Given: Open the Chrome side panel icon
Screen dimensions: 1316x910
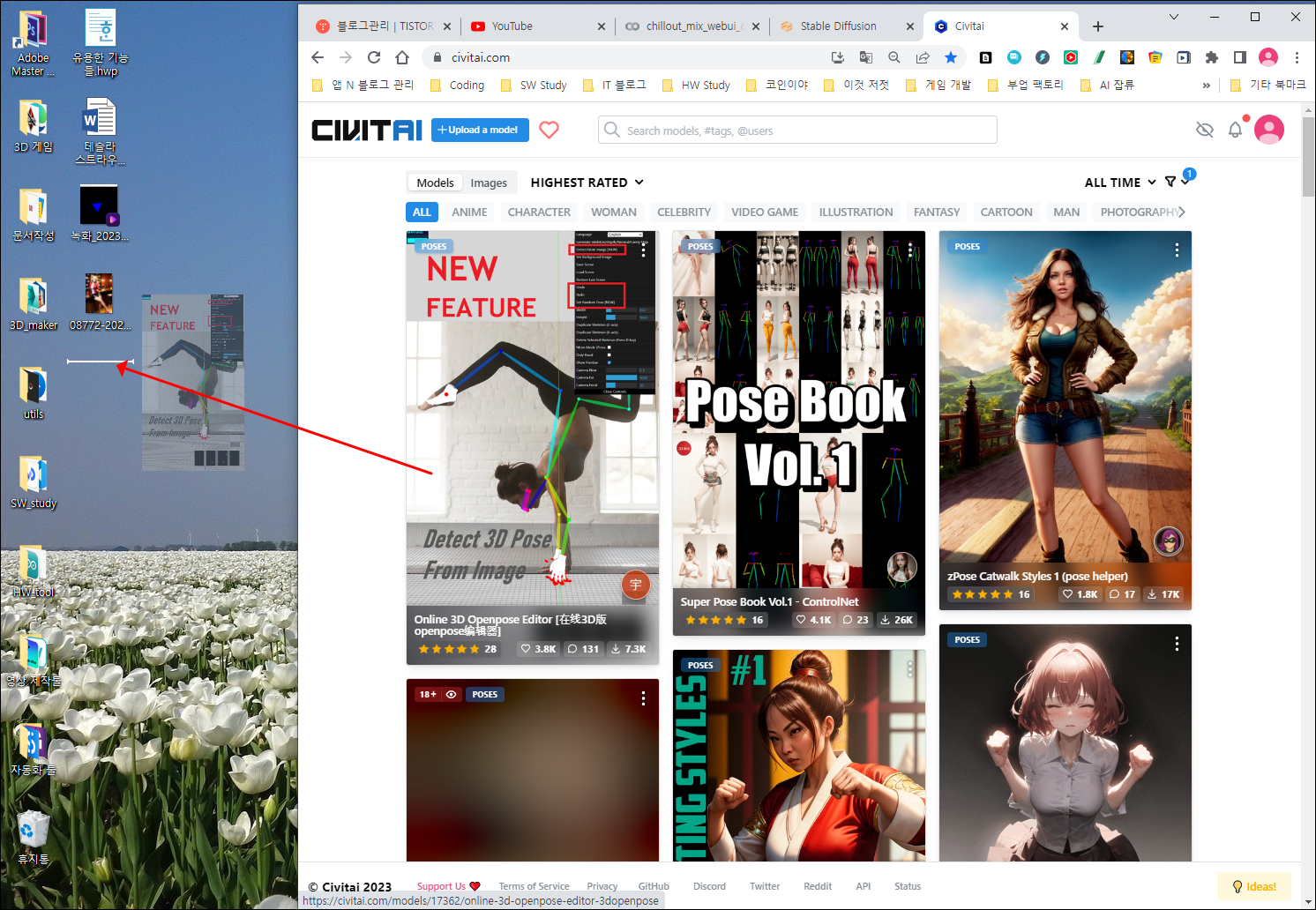Looking at the screenshot, I should click(x=1240, y=57).
